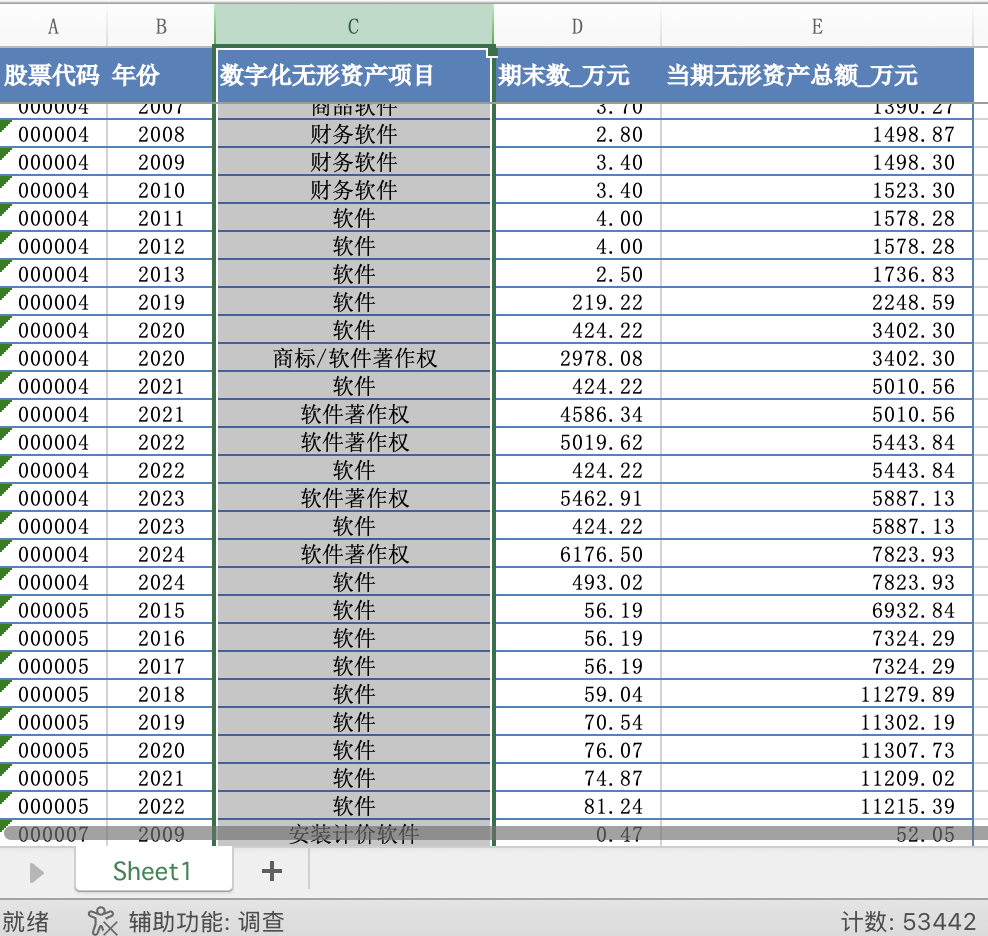Select cell with value 74.87
988x936 pixels.
[x=577, y=778]
